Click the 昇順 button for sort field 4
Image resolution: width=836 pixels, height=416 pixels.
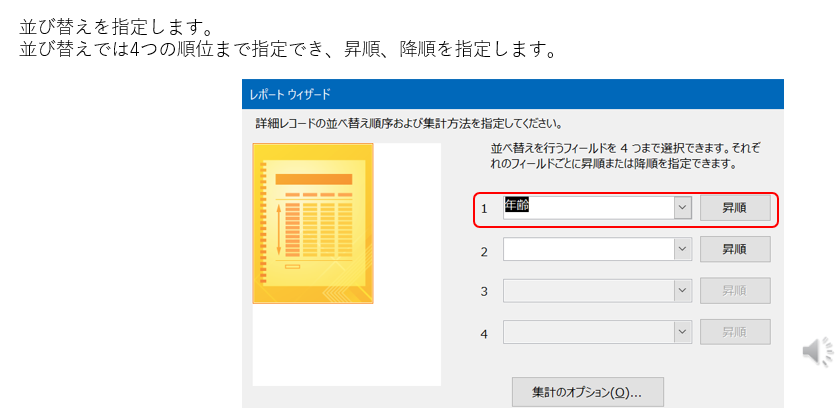tap(734, 332)
